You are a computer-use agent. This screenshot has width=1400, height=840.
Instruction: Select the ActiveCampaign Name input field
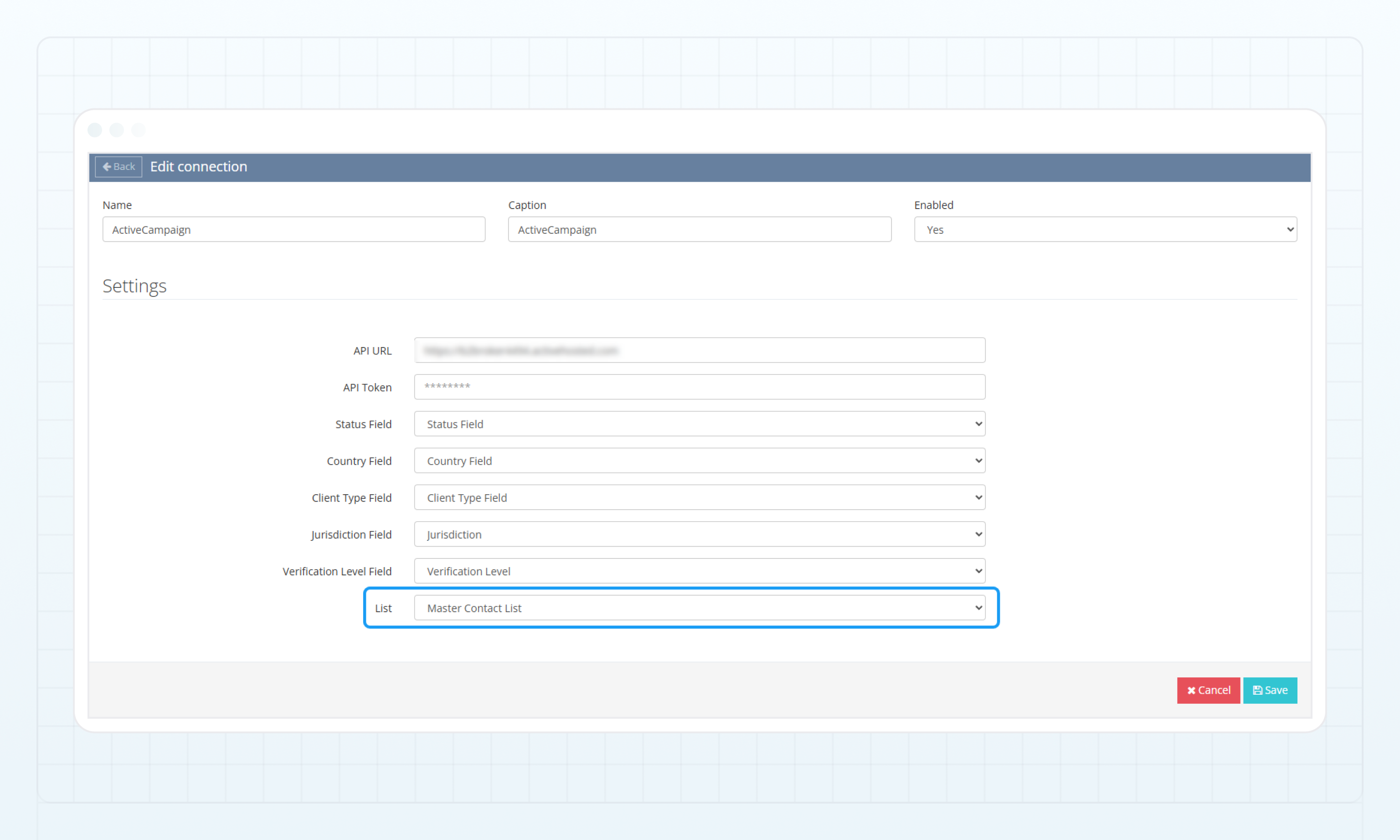coord(293,229)
